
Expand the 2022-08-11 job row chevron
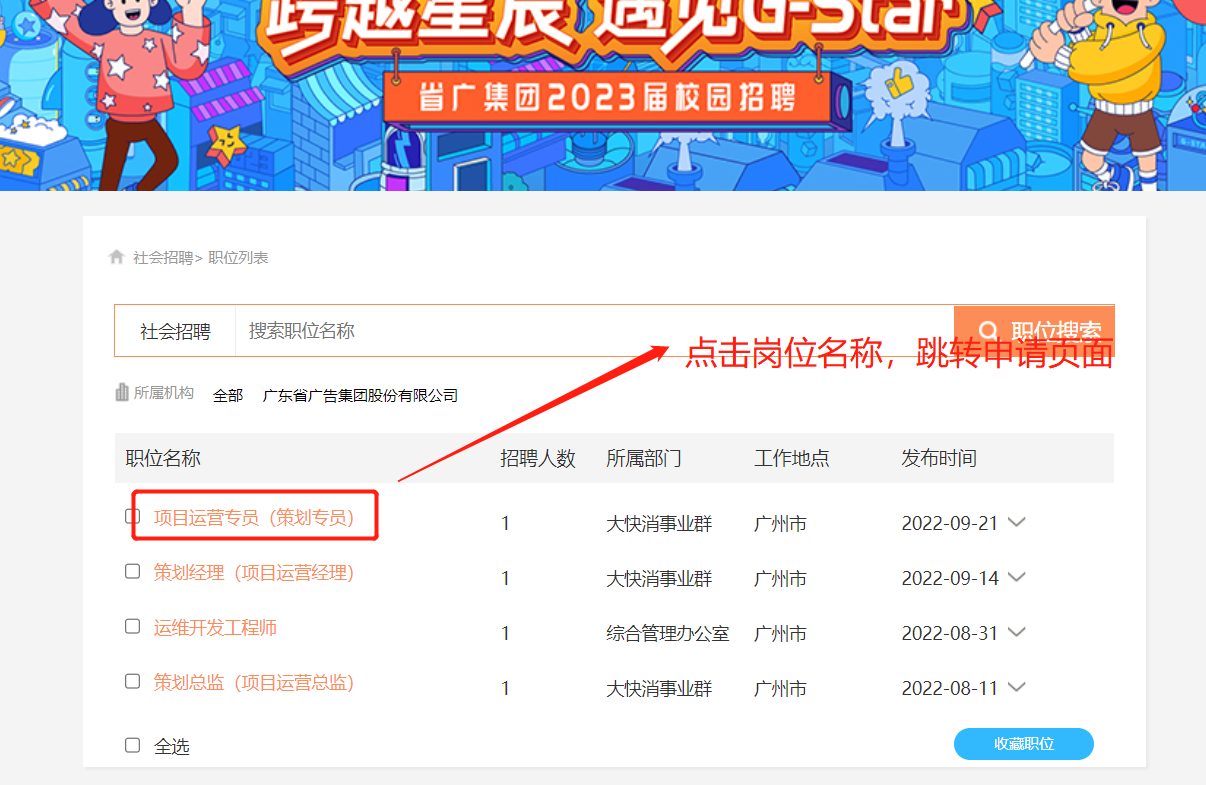tap(1017, 687)
